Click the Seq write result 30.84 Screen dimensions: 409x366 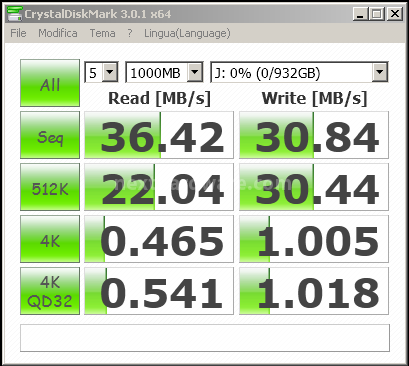314,135
